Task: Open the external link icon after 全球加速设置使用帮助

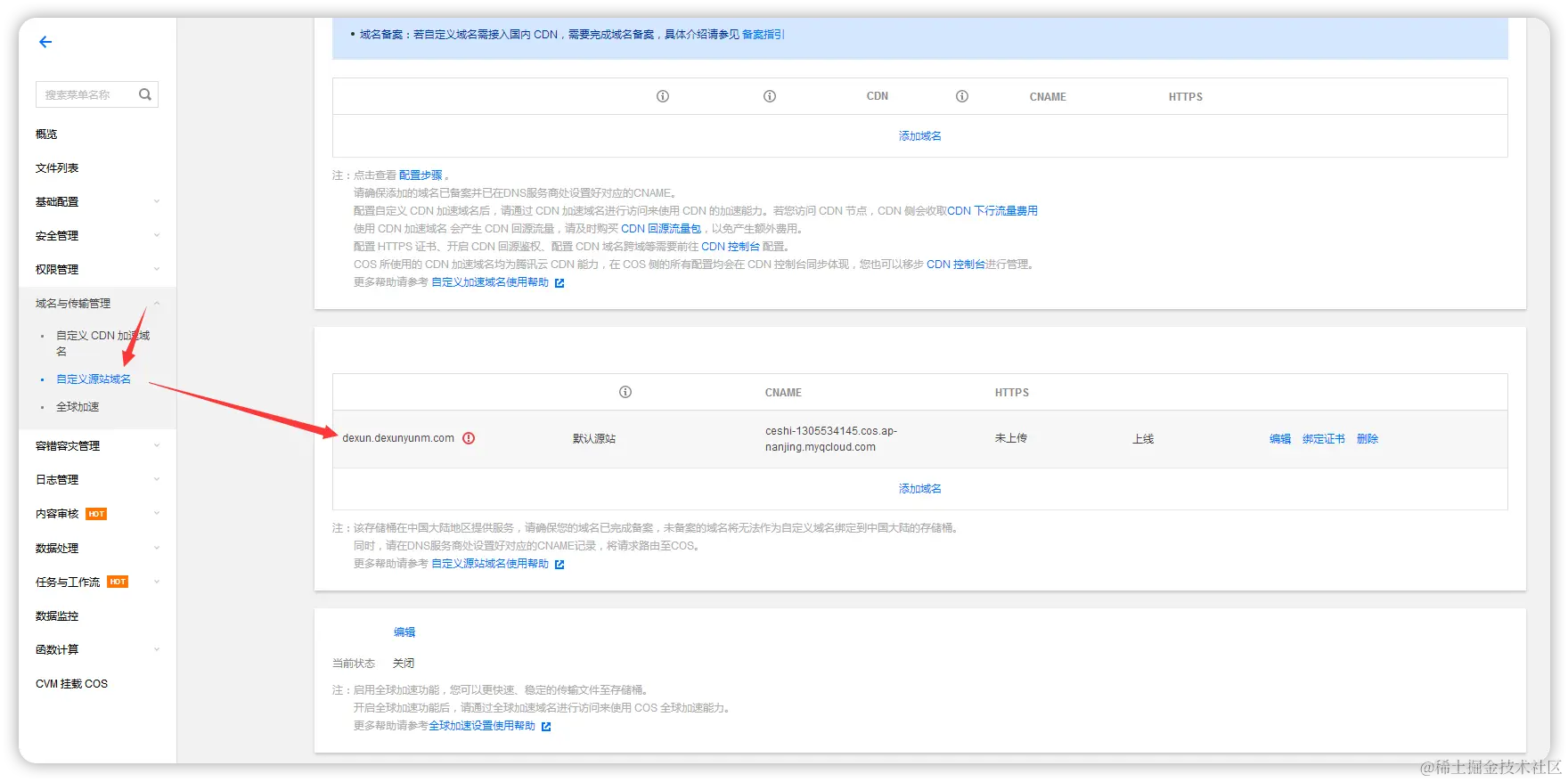Action: (x=546, y=727)
